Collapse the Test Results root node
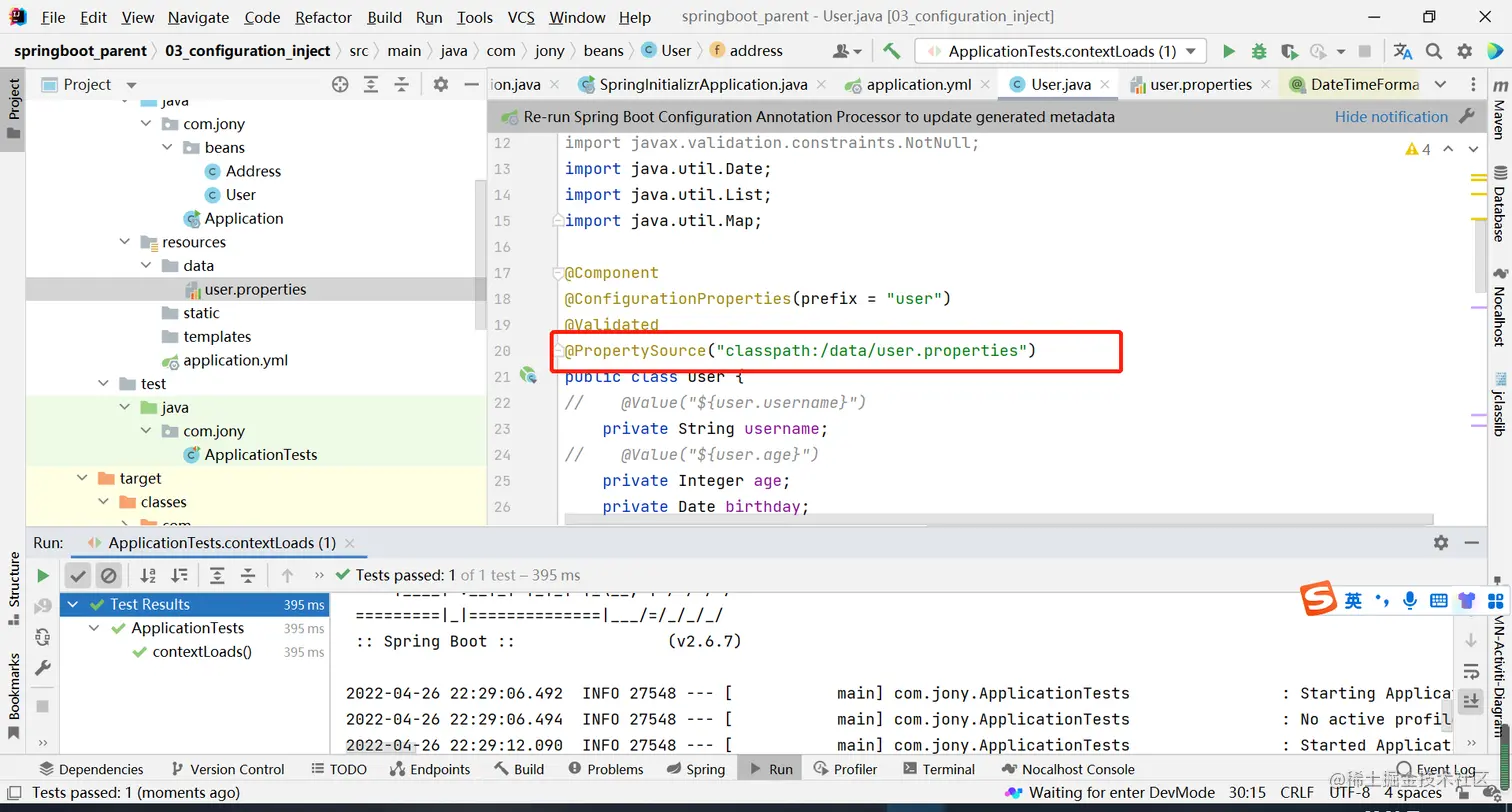Viewport: 1512px width, 812px height. (73, 604)
